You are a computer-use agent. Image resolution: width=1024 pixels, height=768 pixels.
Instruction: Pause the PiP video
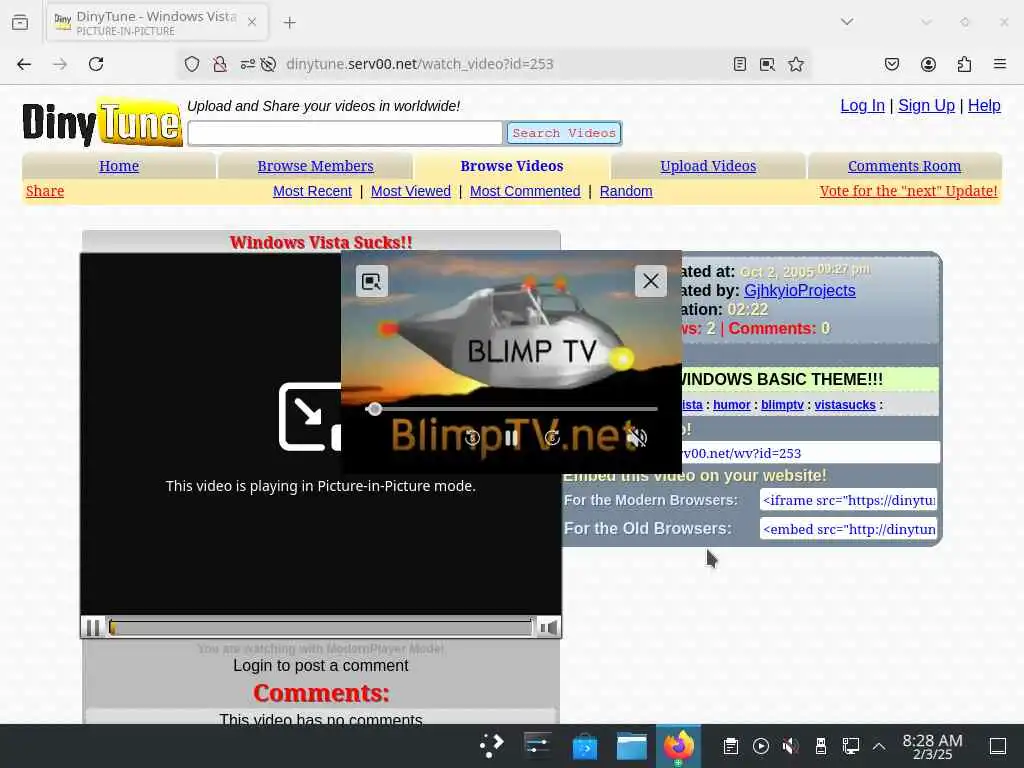[x=511, y=438]
